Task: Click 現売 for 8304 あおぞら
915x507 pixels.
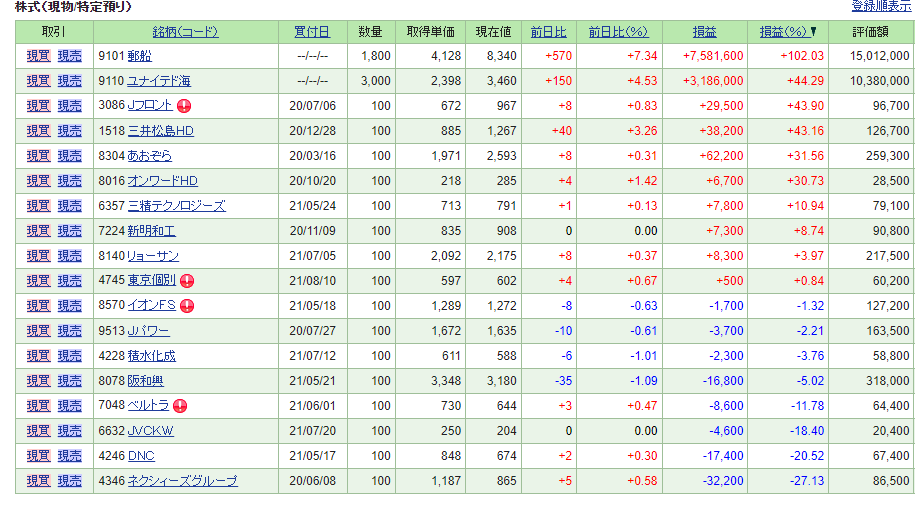Action: 69,156
